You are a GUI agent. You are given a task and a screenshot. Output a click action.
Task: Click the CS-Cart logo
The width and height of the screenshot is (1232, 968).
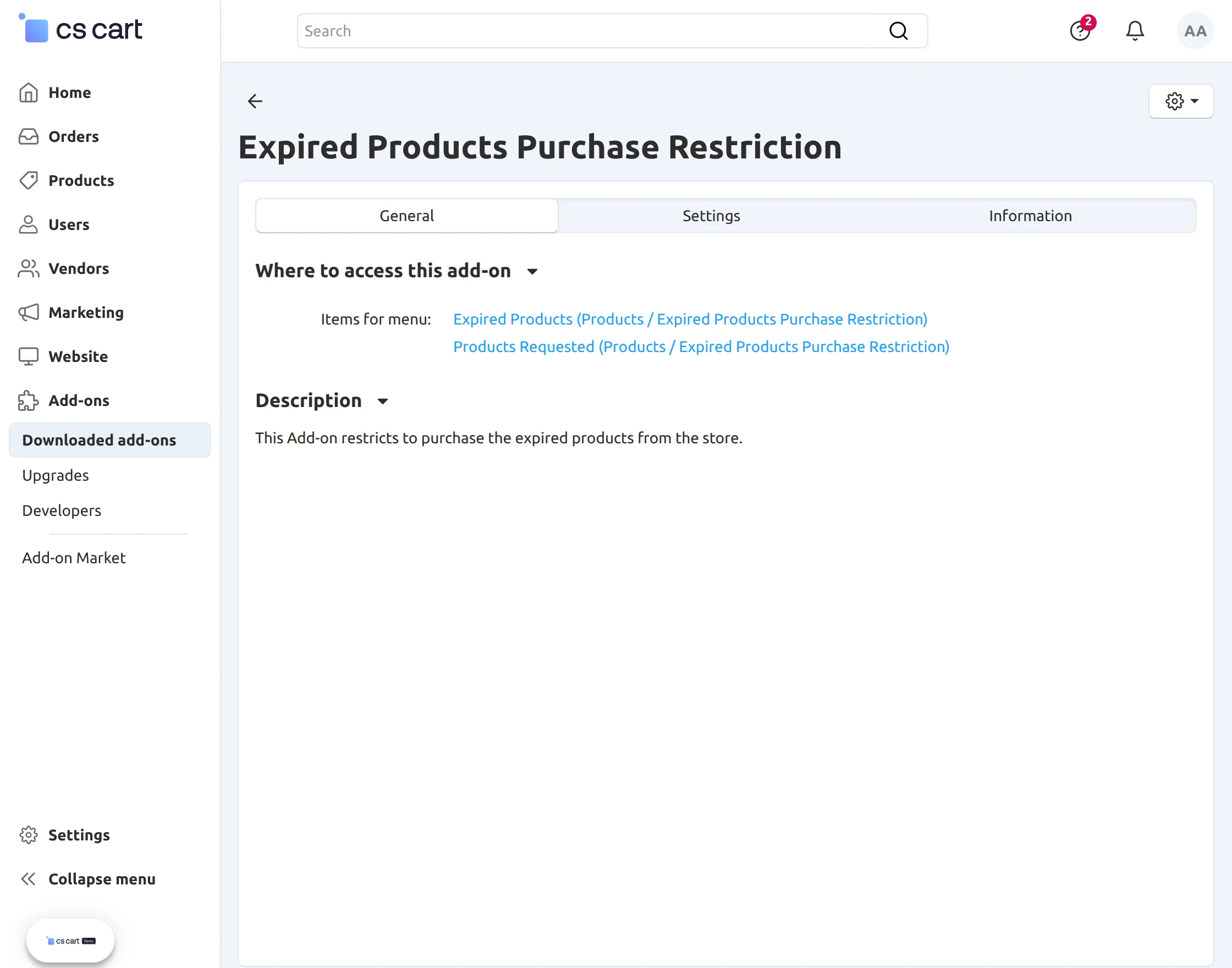click(x=80, y=29)
